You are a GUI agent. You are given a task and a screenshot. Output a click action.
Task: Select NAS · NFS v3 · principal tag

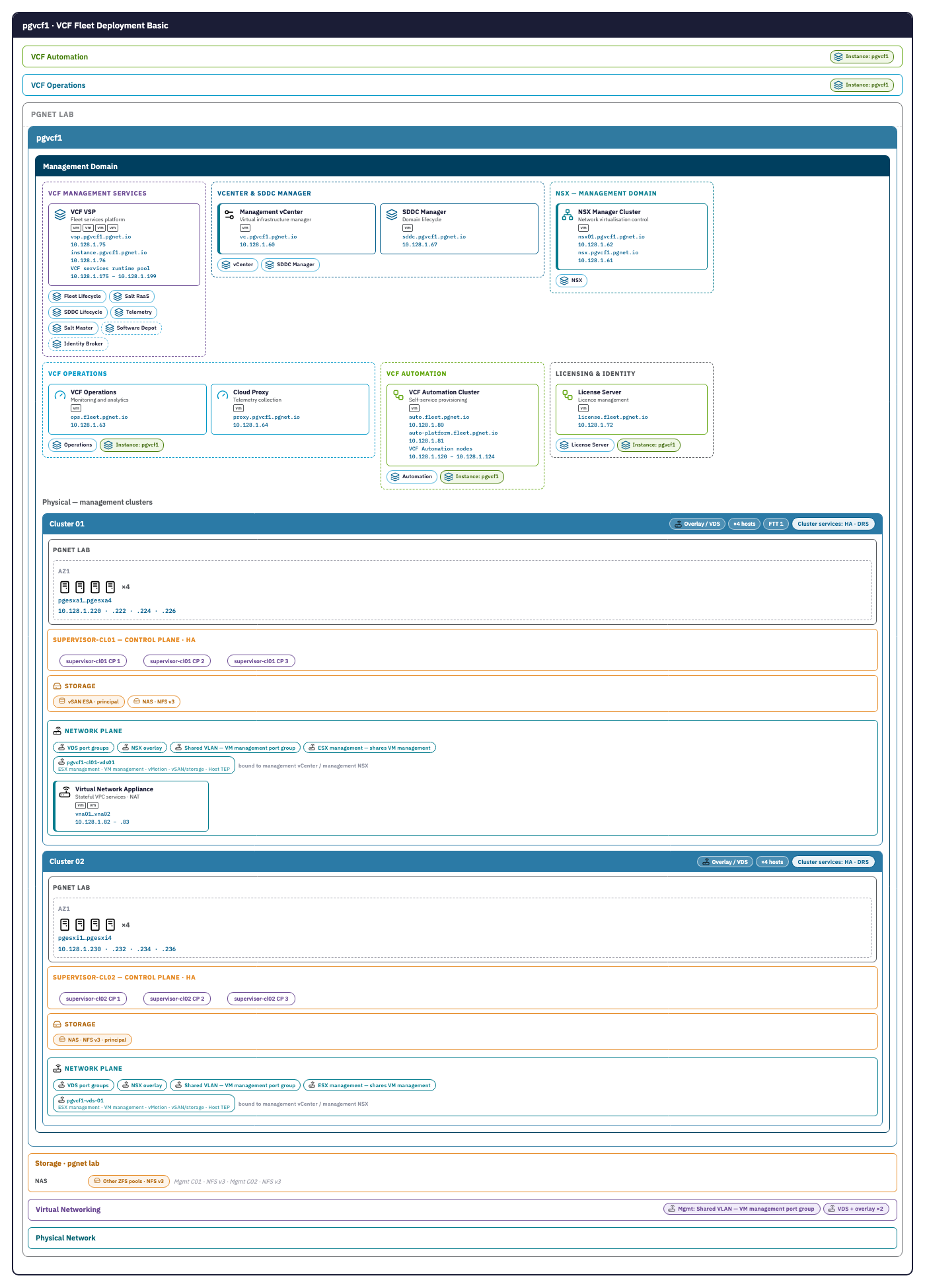coord(92,1040)
